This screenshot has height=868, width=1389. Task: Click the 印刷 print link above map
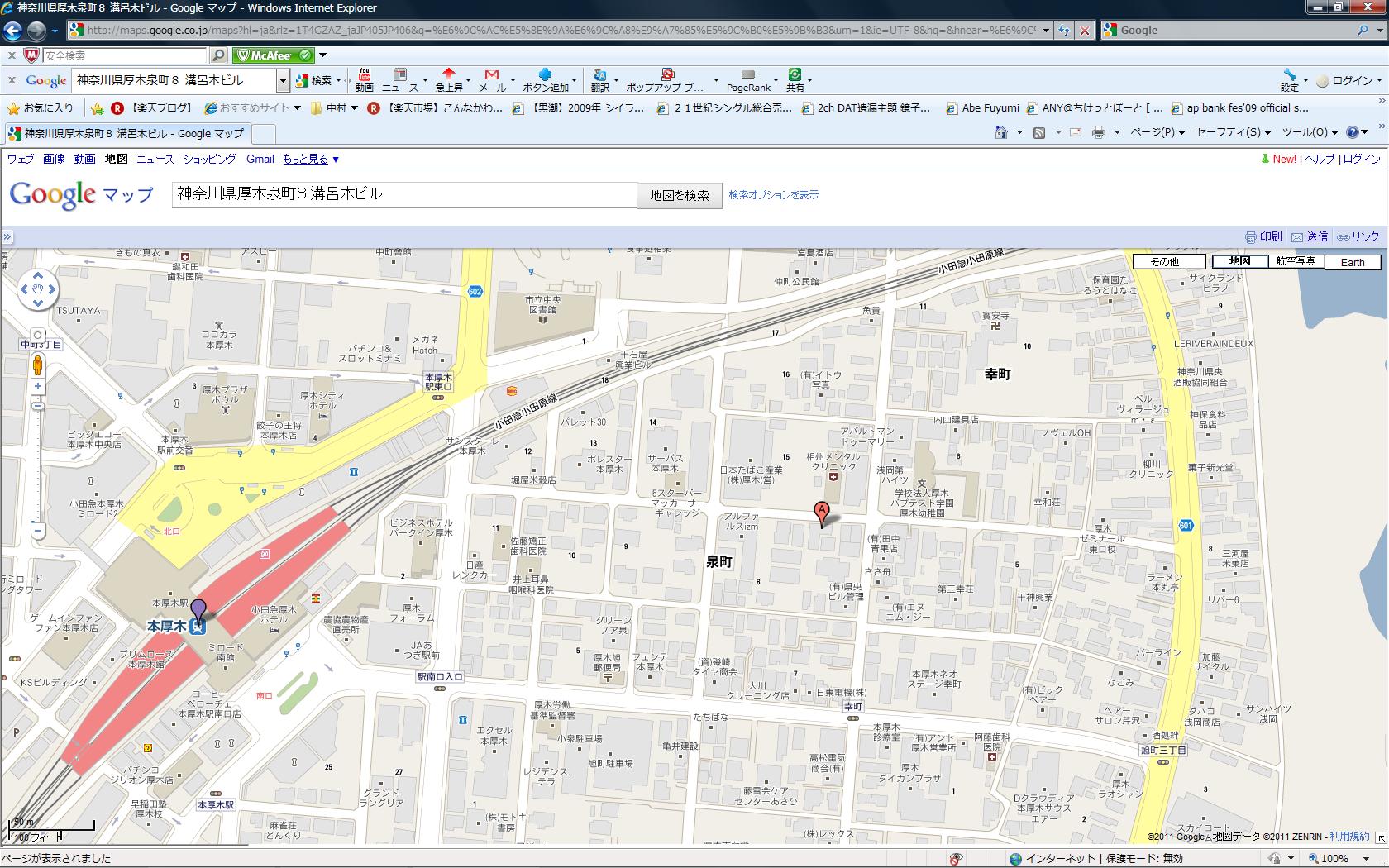(1263, 236)
